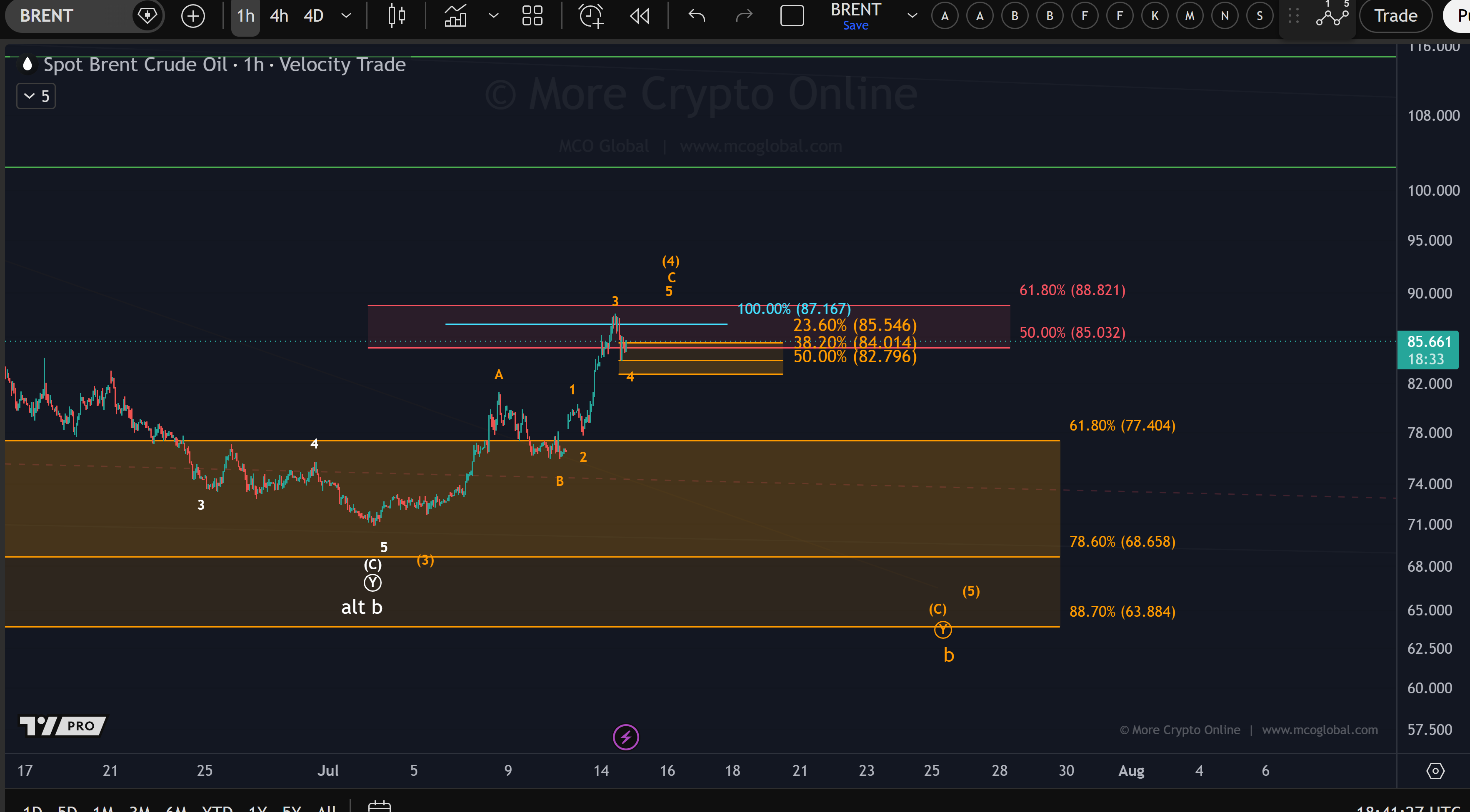The width and height of the screenshot is (1470, 812).
Task: Select the 61.80% (88.821) Fibonacci label
Action: [1072, 290]
